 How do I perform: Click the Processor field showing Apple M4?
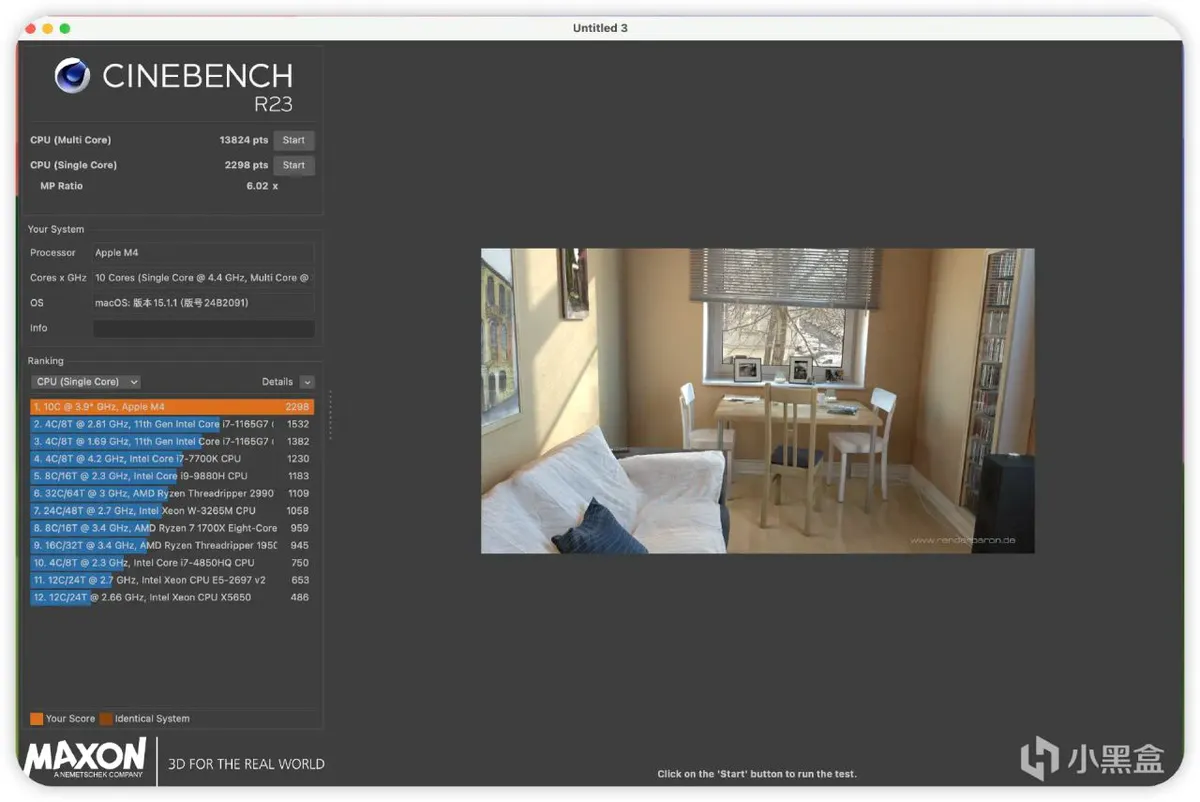tap(203, 253)
